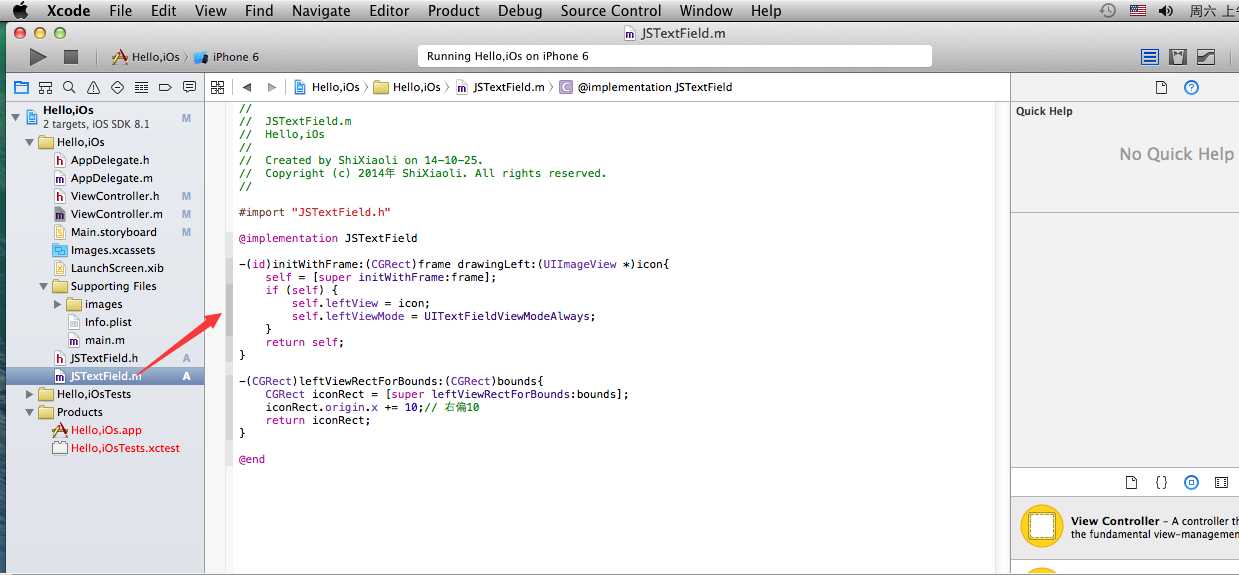Viewport: 1239px width, 575px height.
Task: Show the Quick Help inspector
Action: [1191, 87]
